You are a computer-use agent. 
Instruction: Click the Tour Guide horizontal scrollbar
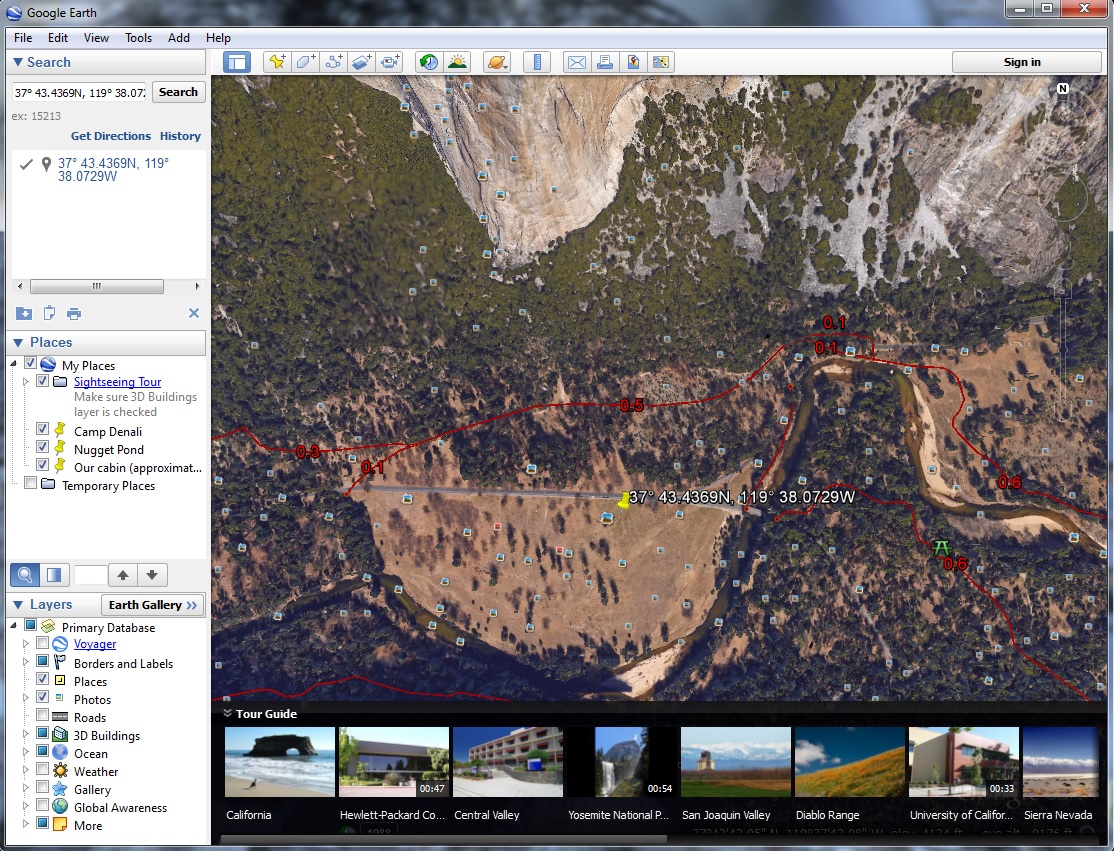(444, 840)
